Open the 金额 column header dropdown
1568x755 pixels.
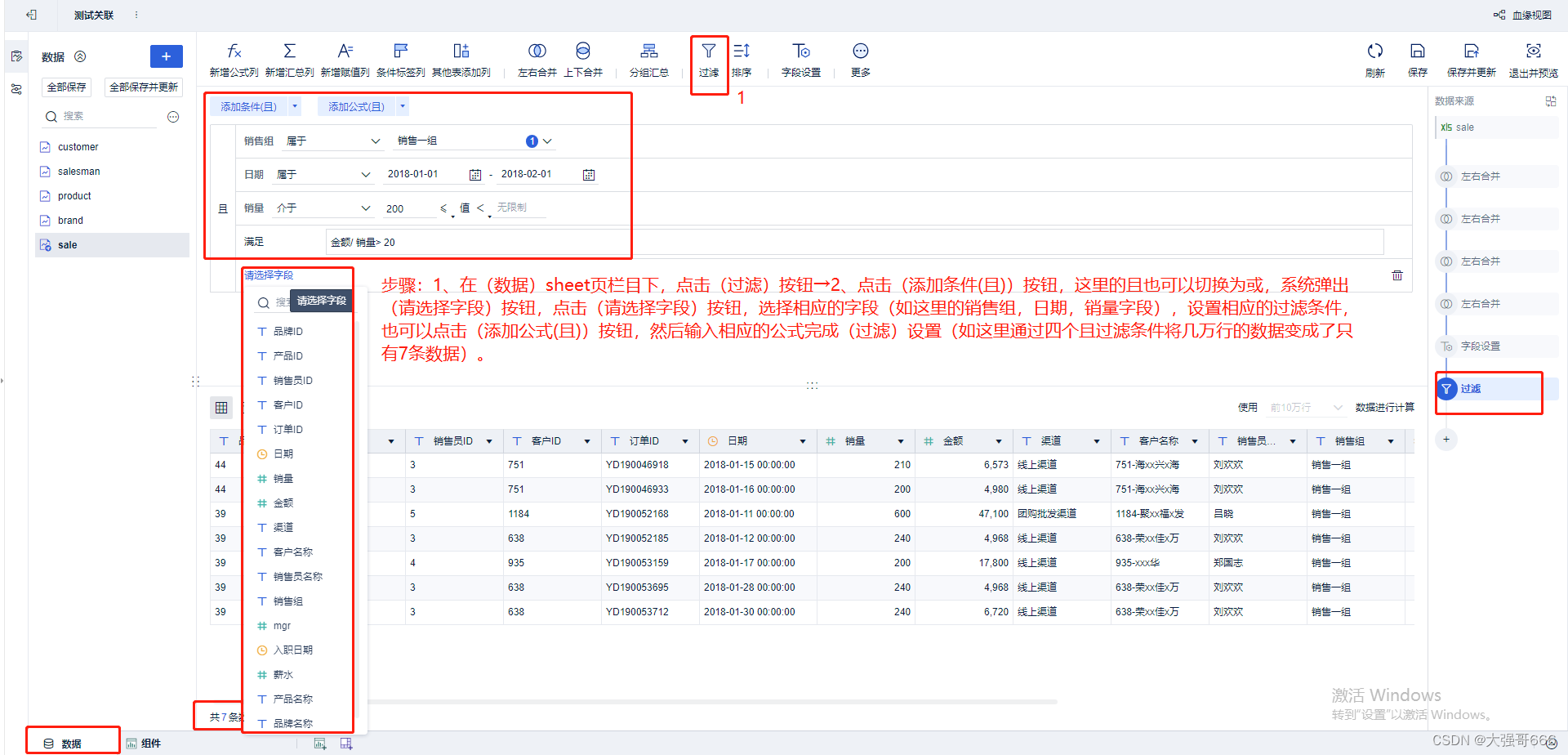point(999,441)
